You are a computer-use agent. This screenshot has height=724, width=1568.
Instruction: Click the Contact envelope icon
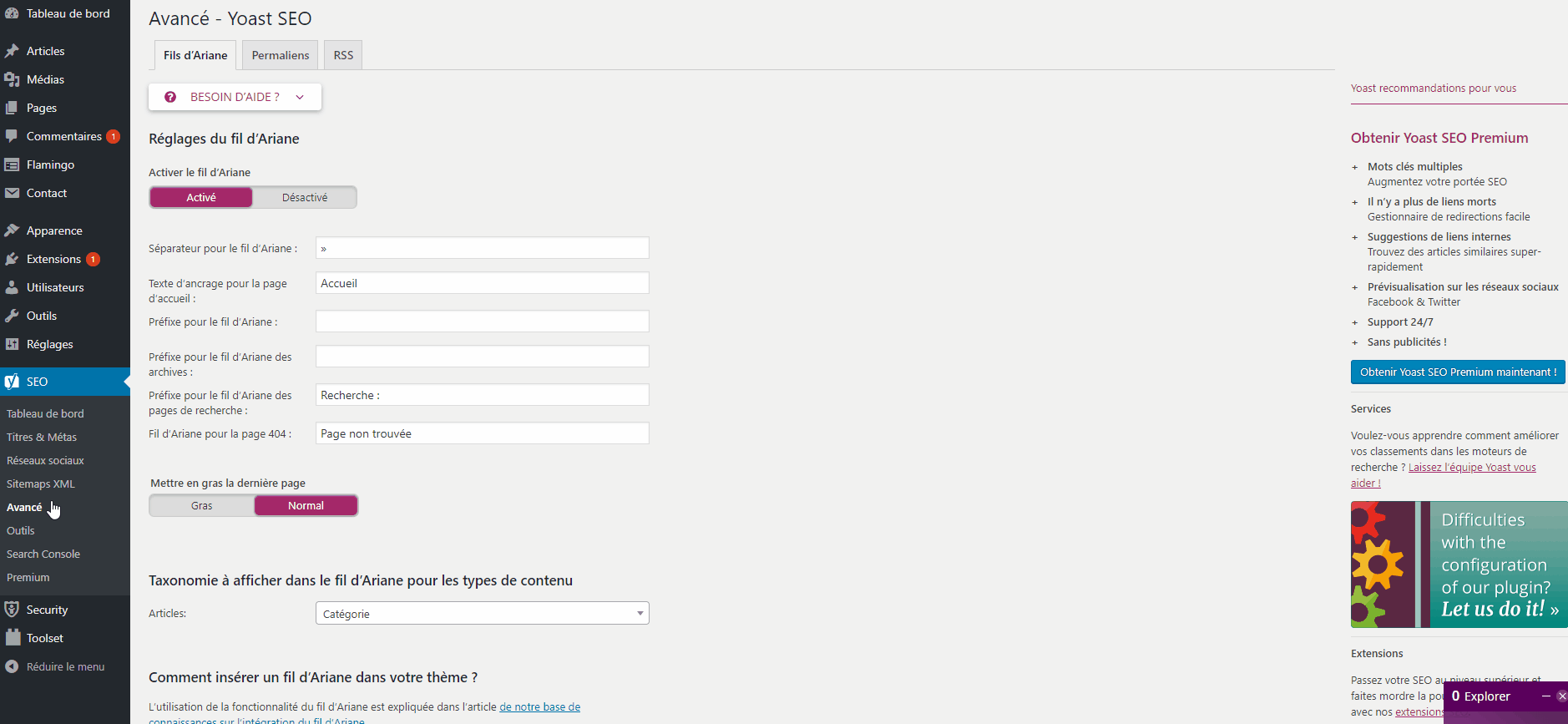coord(12,193)
